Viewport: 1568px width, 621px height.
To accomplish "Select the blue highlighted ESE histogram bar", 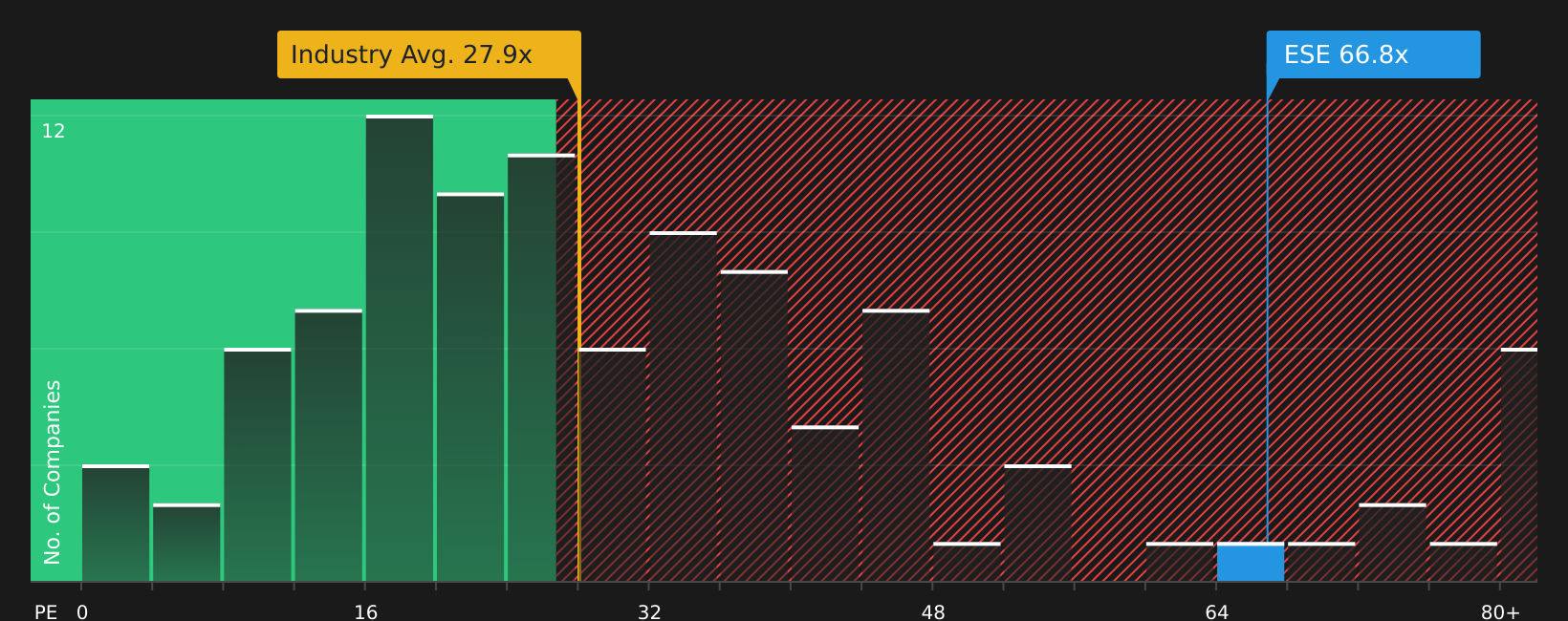I will (1251, 563).
